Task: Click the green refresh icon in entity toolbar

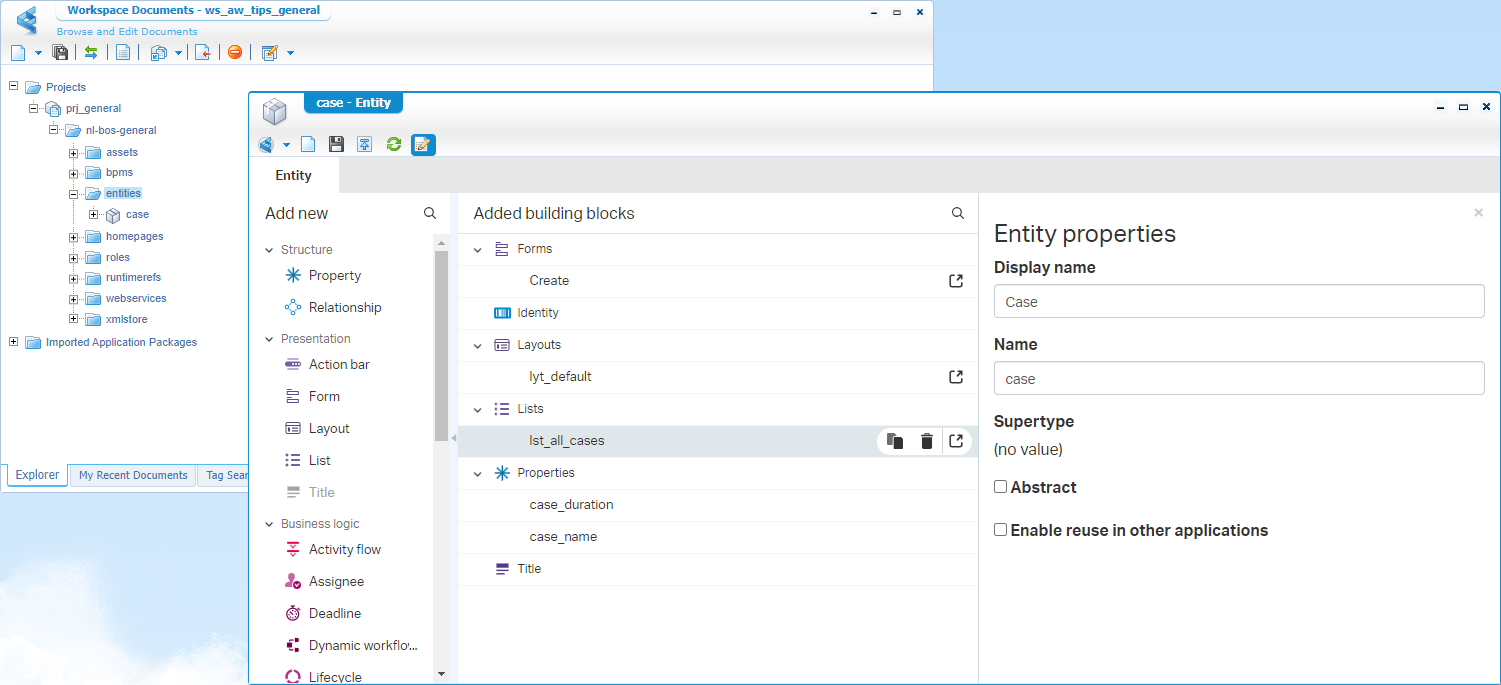Action: click(393, 145)
